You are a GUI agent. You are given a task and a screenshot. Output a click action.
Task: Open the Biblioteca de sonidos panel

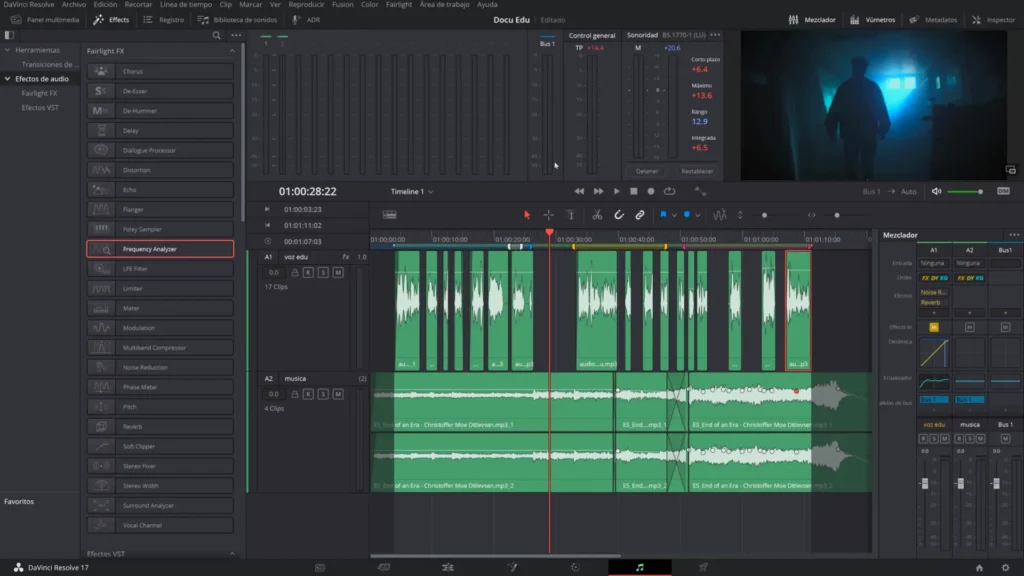246,20
